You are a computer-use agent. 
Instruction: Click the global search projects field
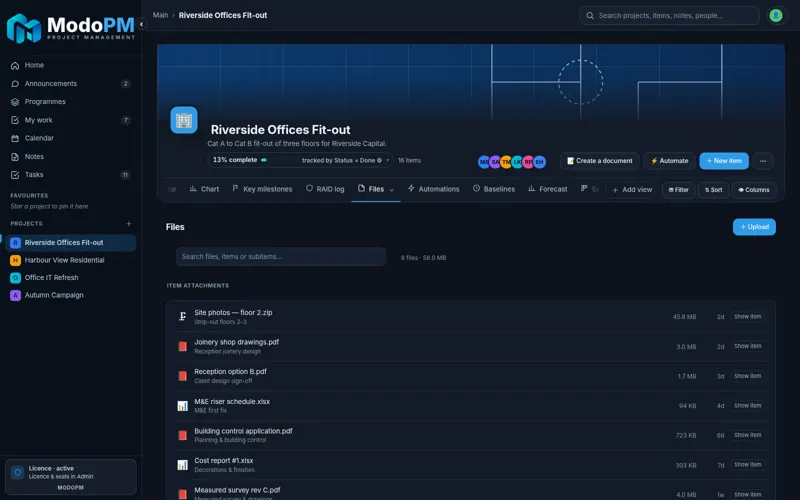click(669, 15)
